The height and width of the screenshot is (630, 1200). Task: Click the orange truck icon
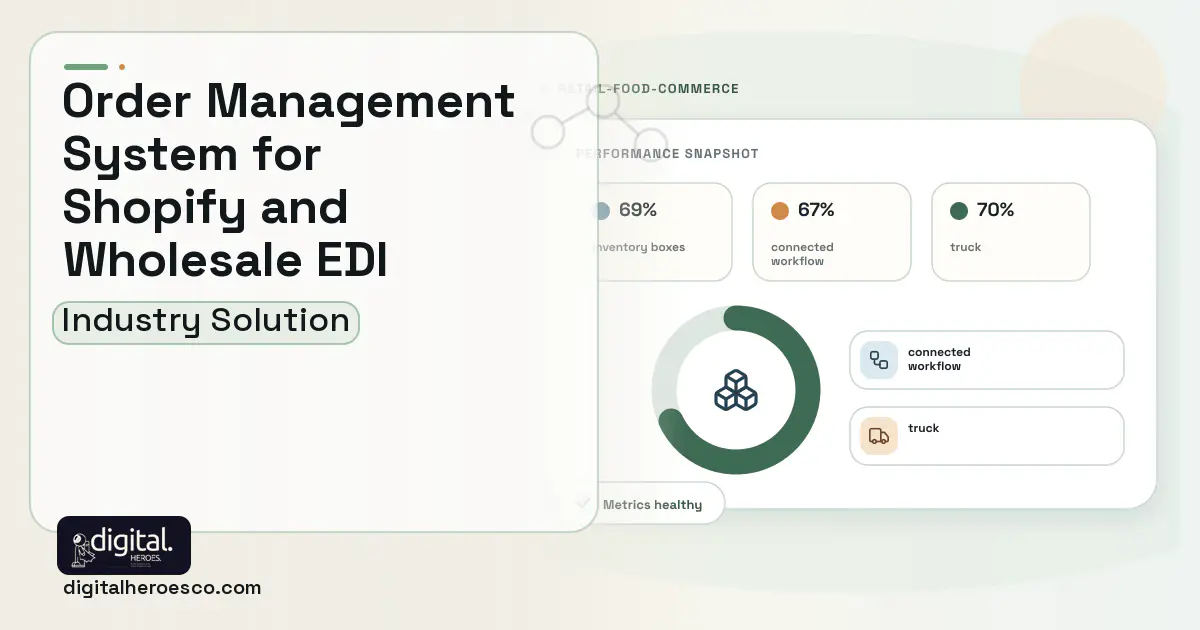click(x=879, y=436)
